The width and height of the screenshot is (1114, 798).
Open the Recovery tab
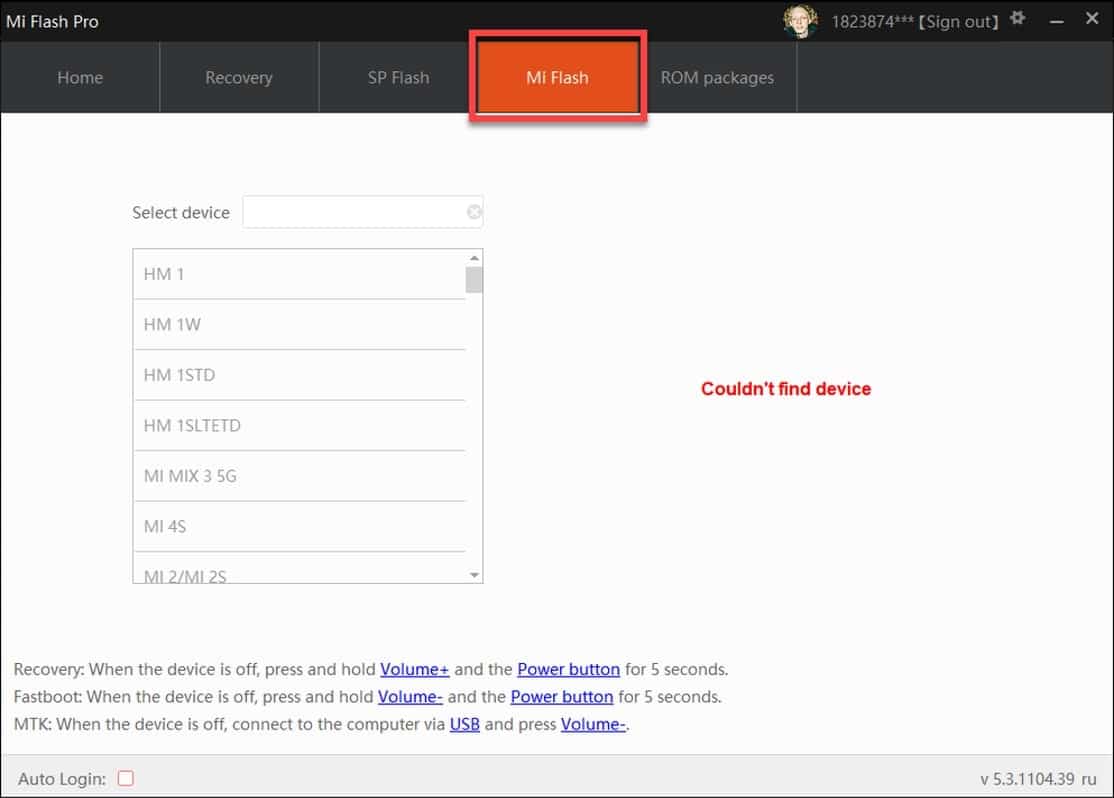(x=239, y=77)
